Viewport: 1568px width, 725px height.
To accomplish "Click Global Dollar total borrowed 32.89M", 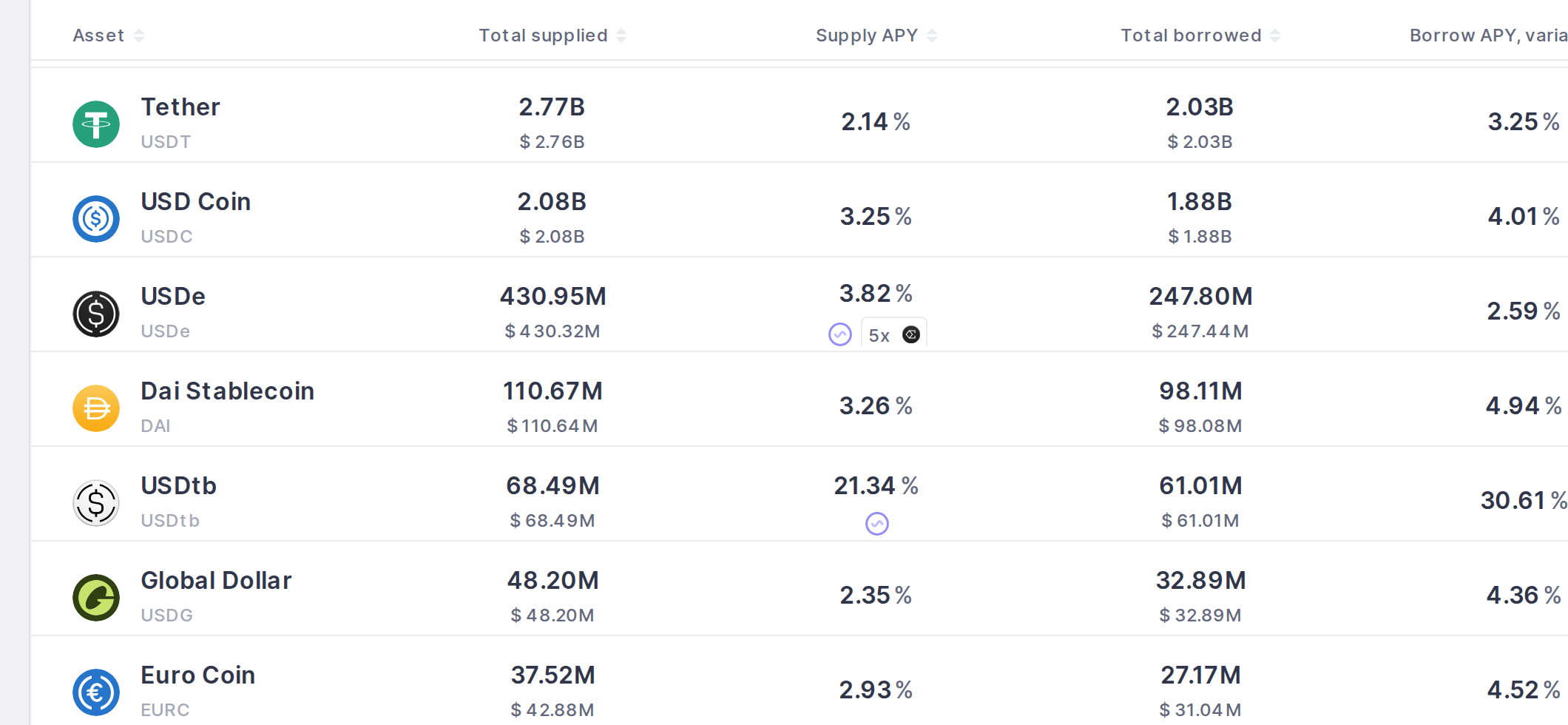I will 1200,581.
